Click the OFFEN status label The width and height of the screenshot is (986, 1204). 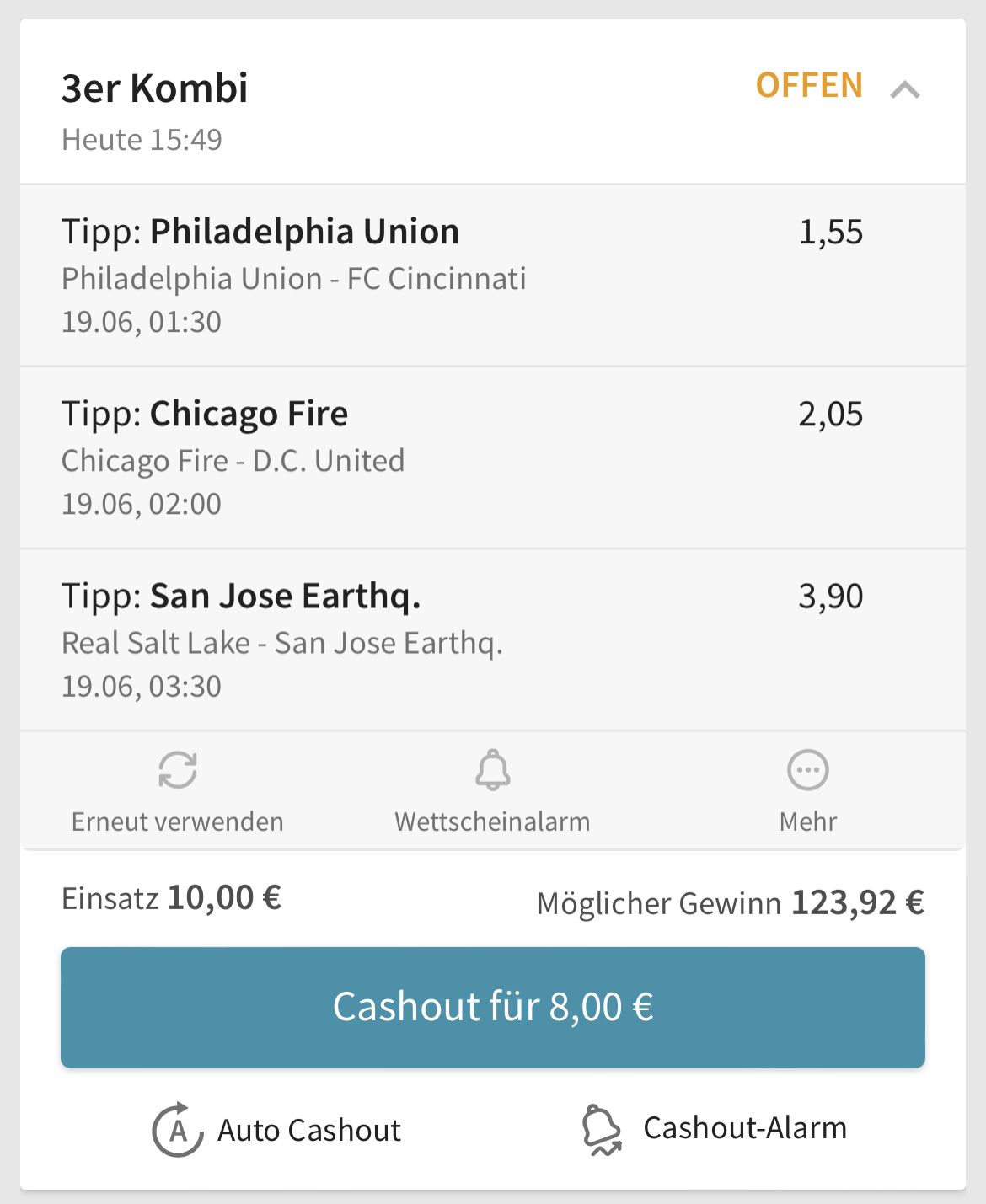809,86
